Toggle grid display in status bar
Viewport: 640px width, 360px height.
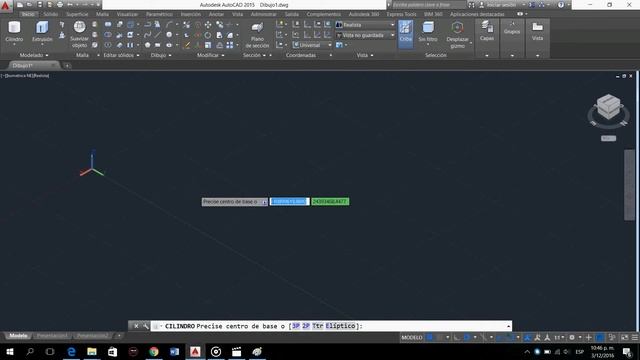[430, 338]
